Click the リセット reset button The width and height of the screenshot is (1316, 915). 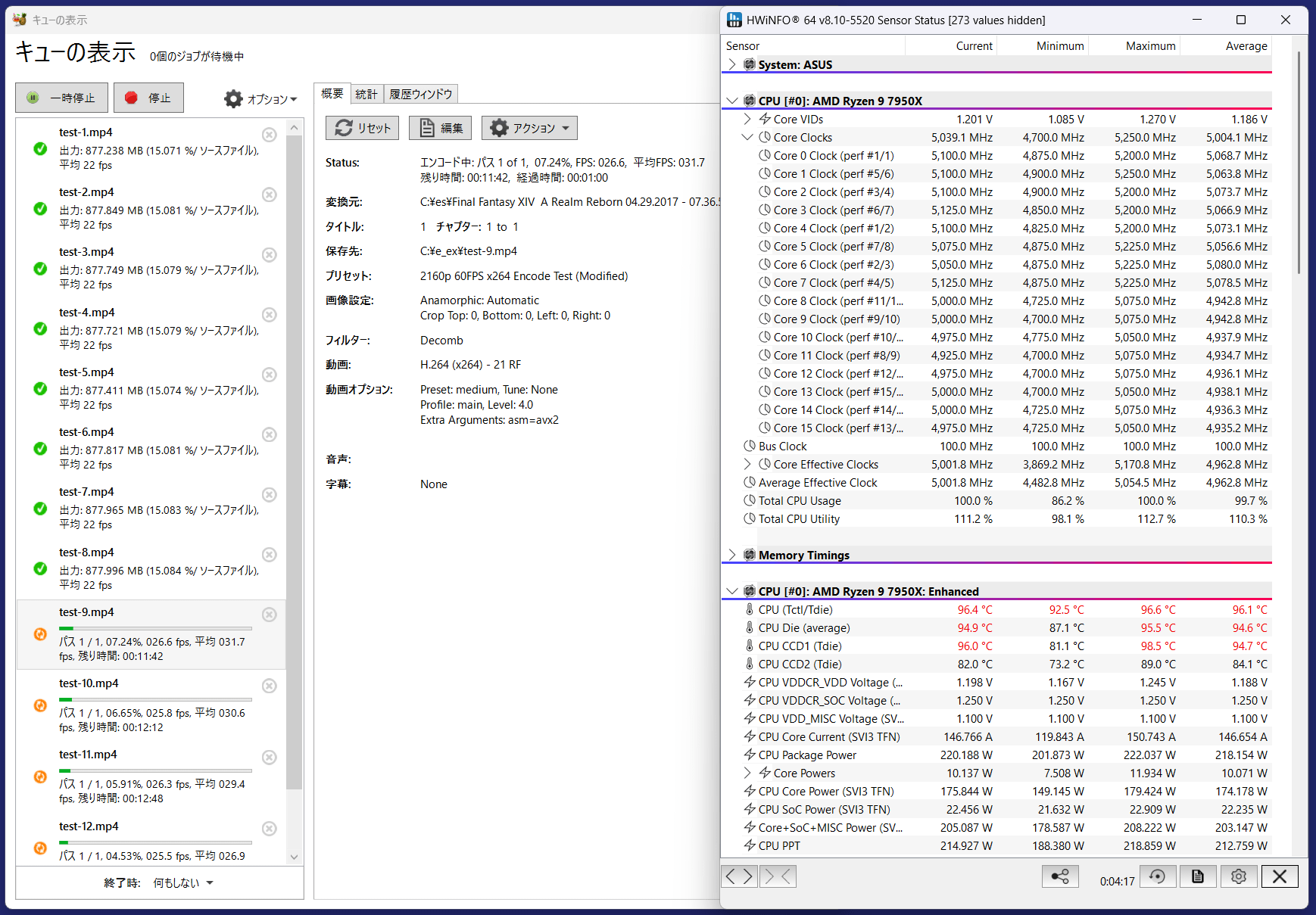coord(363,128)
